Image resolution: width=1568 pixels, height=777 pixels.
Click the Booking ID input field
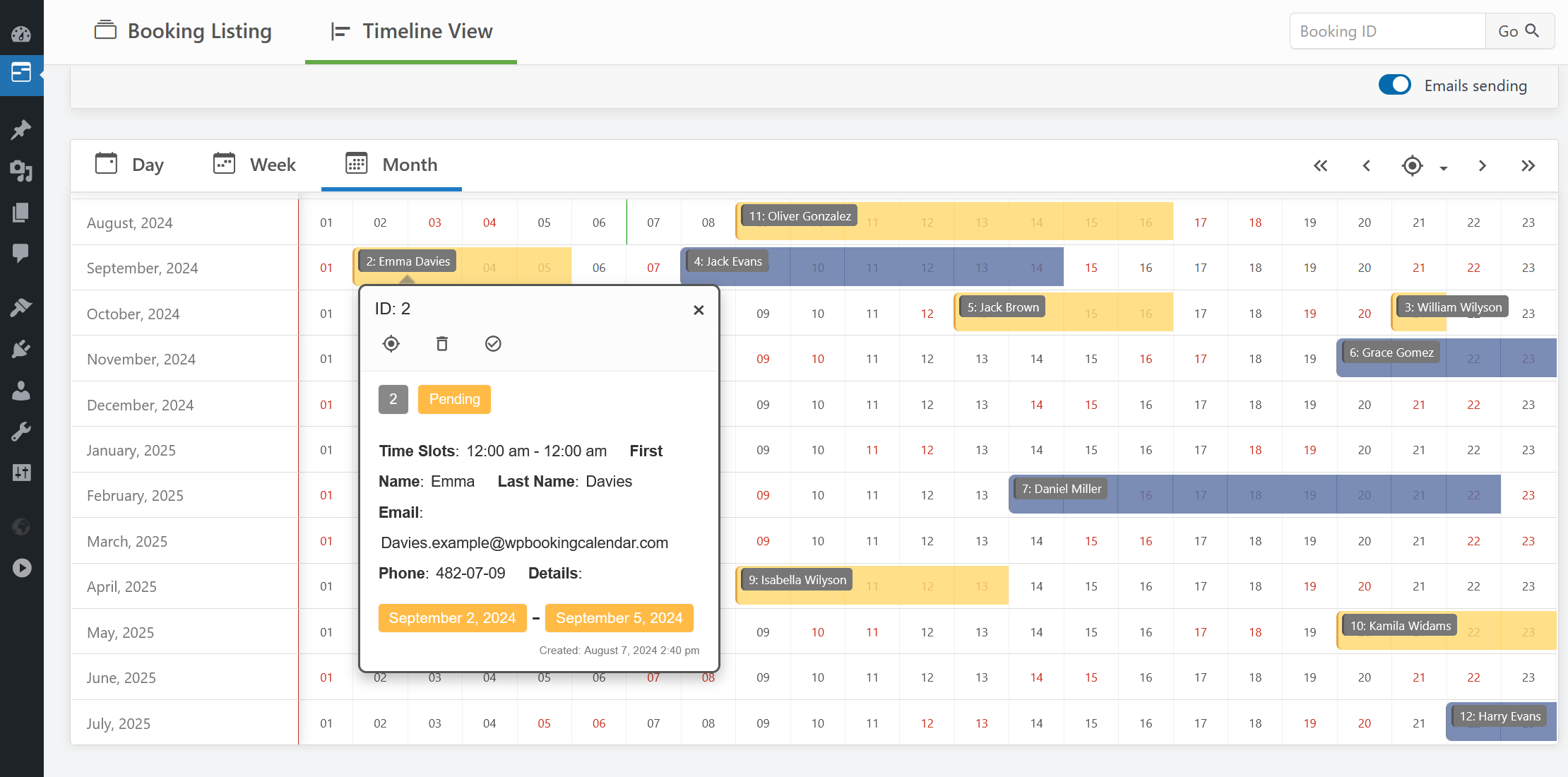(x=1388, y=31)
